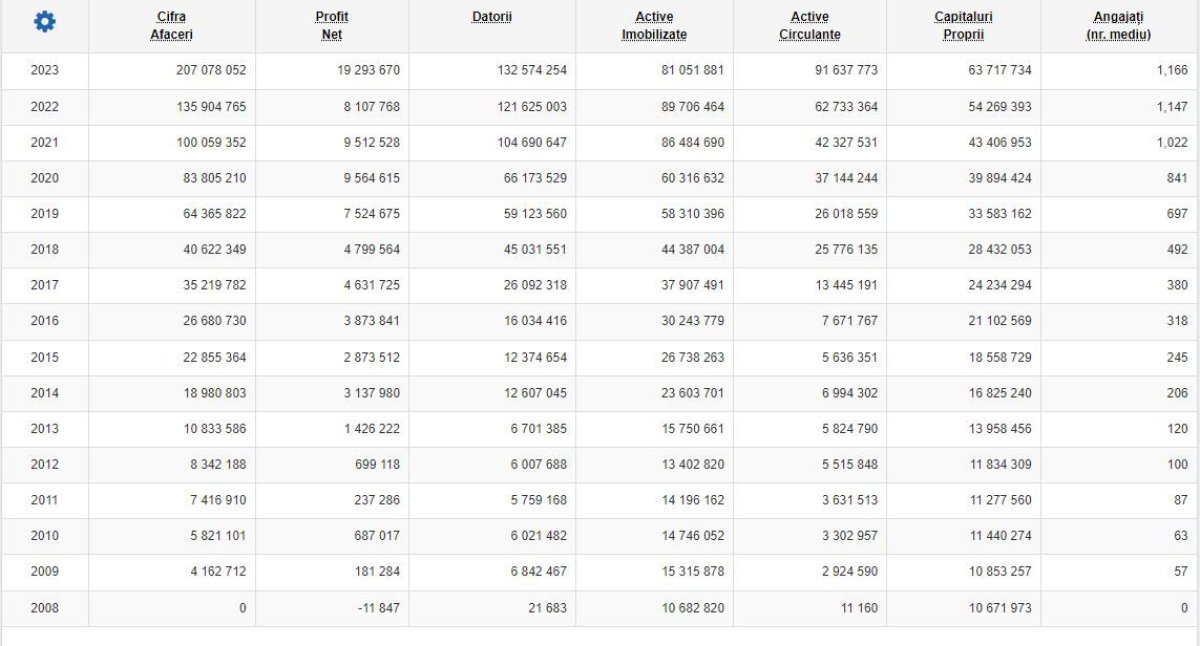
Task: Select debts value 132 574 254
Action: click(x=531, y=70)
